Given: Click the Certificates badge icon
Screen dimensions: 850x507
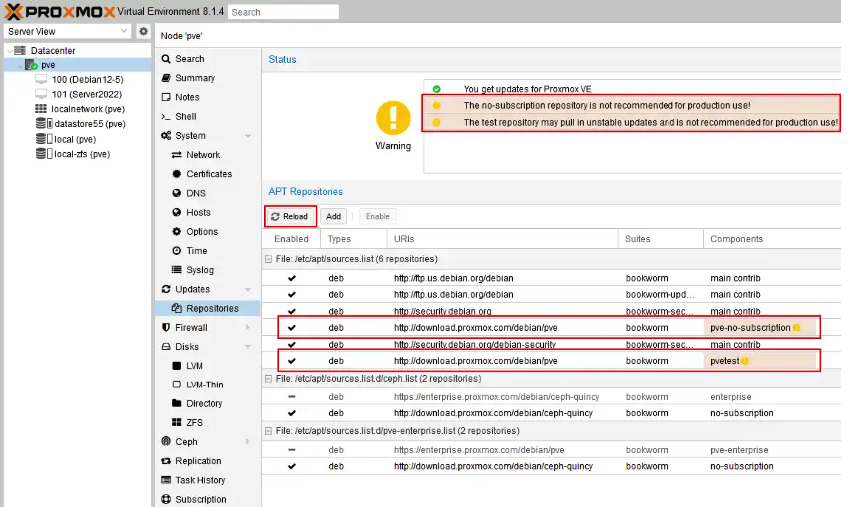Looking at the screenshot, I should pos(177,174).
